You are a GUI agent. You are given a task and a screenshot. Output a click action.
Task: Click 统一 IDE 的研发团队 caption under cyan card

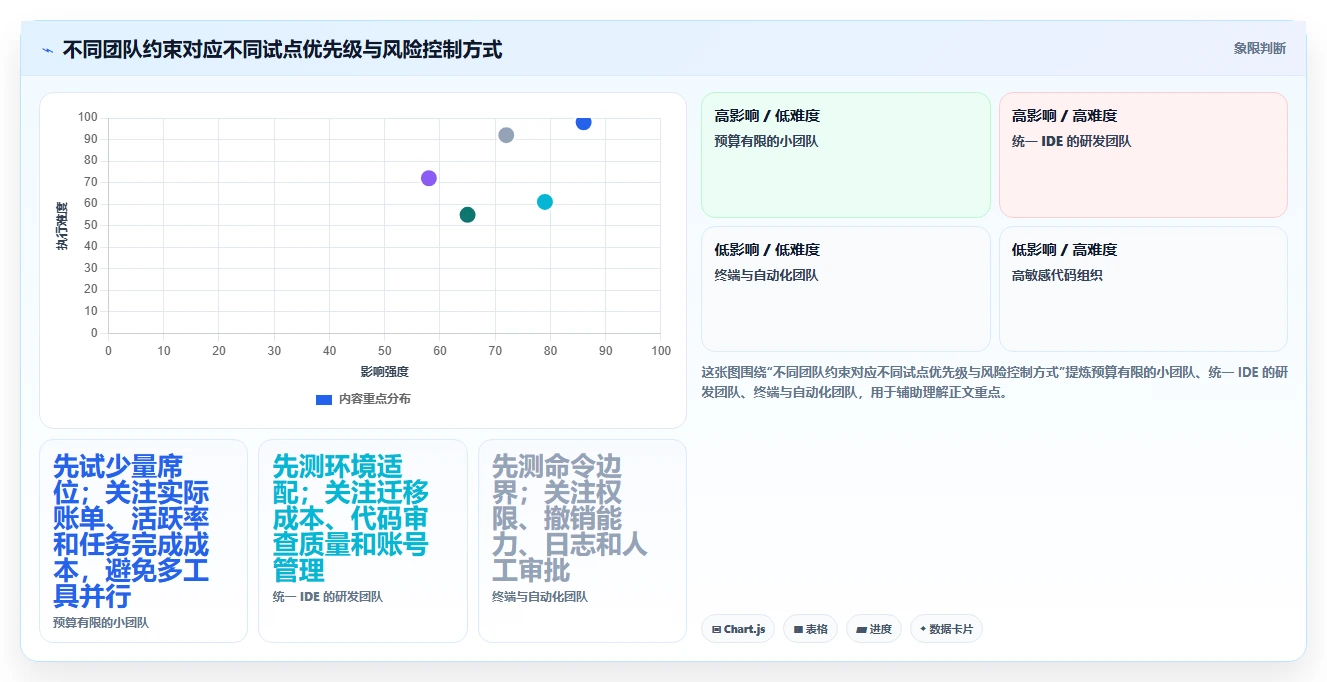pos(328,596)
